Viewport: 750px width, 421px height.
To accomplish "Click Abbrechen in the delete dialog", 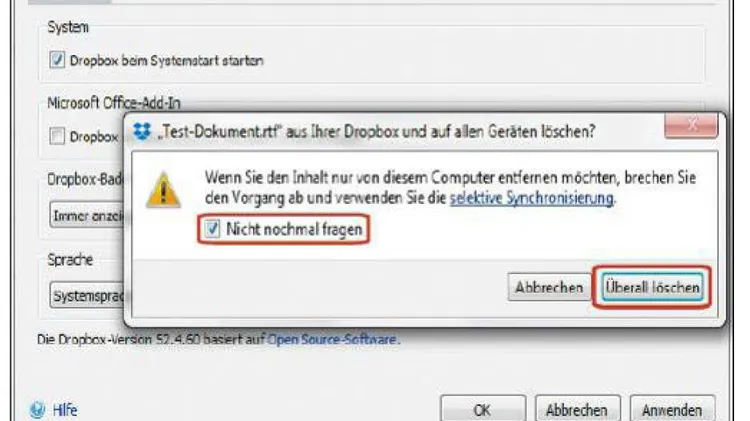I will pyautogui.click(x=549, y=288).
